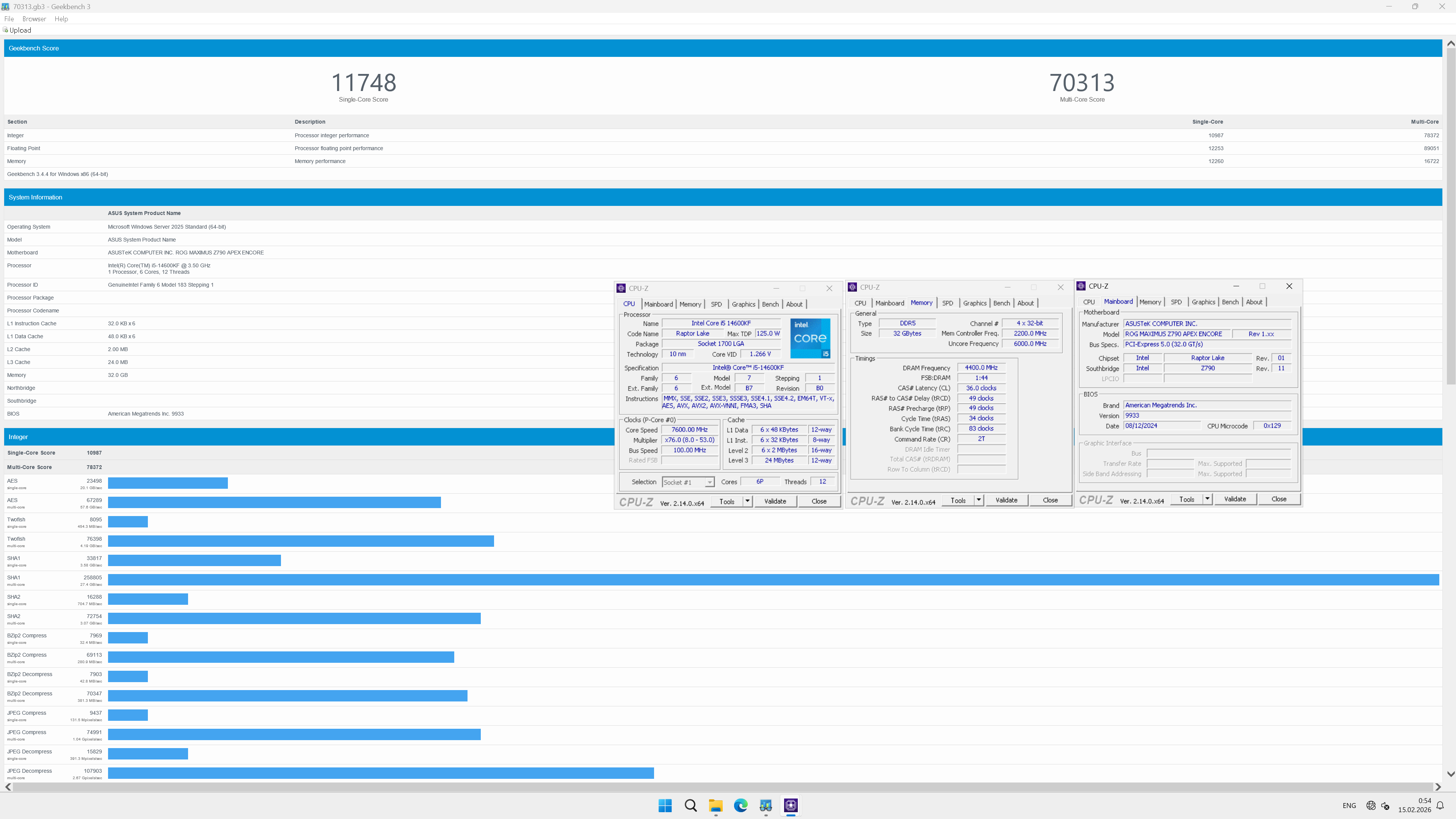Open File Explorer from the taskbar
This screenshot has width=1456, height=819.
pyautogui.click(x=715, y=805)
